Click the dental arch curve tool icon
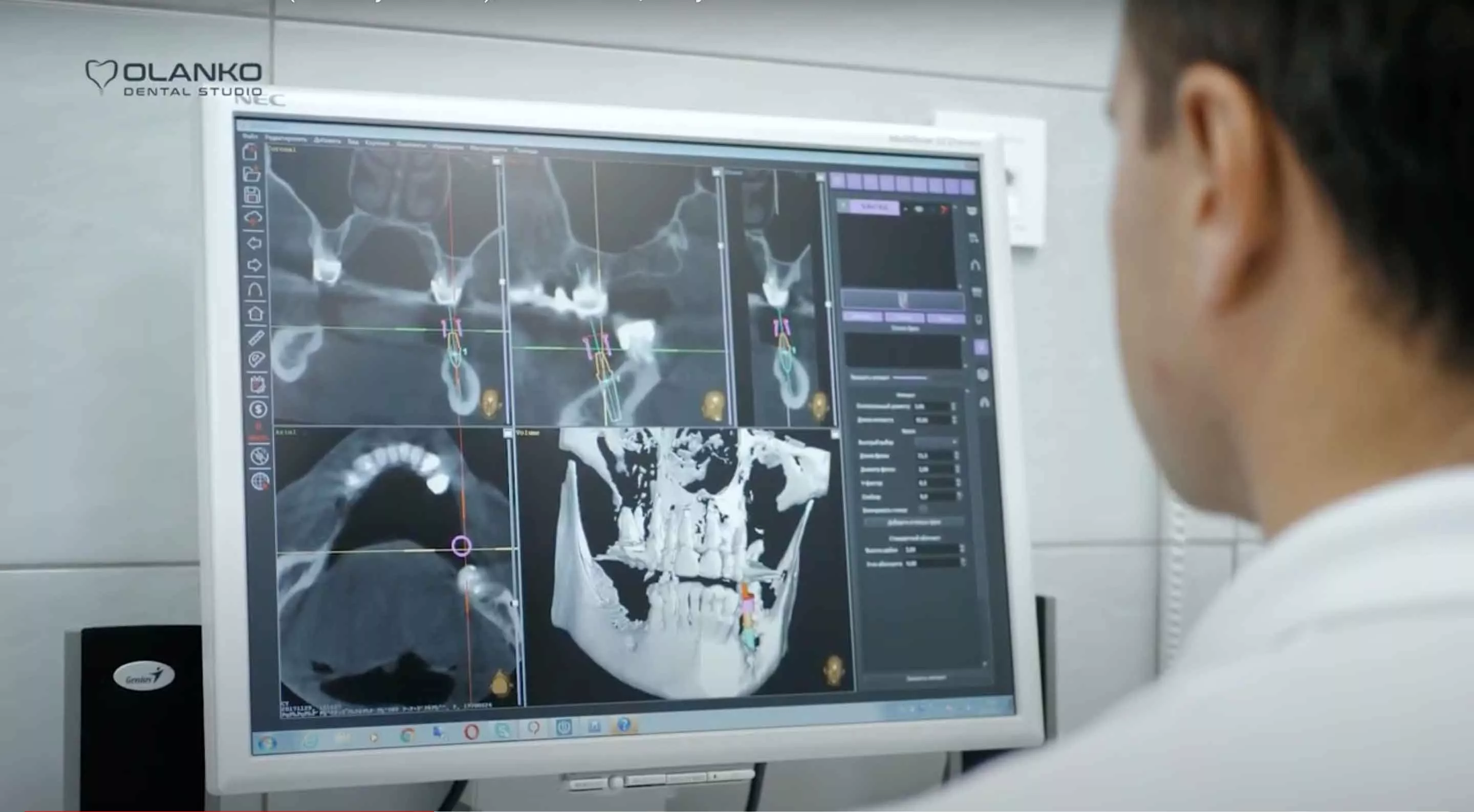 (x=255, y=289)
